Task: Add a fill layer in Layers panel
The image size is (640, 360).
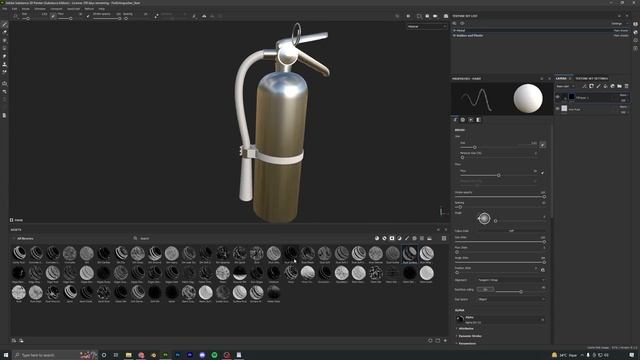Action: [605, 86]
